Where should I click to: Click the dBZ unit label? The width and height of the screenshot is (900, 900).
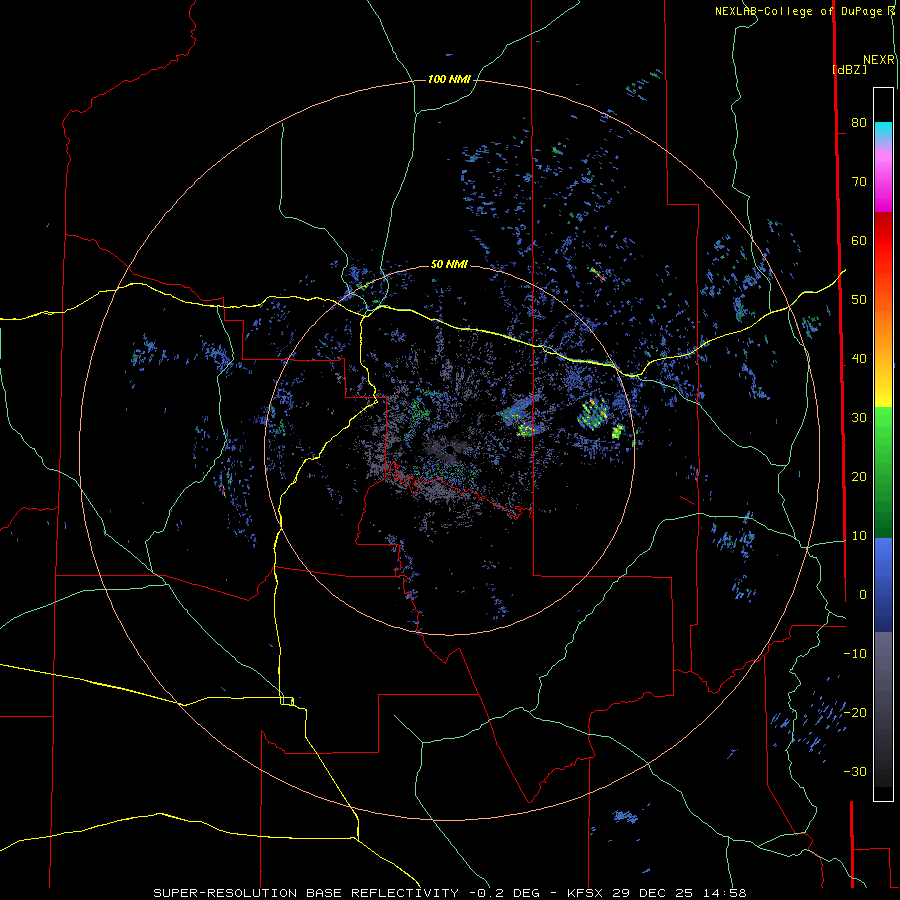pos(850,69)
